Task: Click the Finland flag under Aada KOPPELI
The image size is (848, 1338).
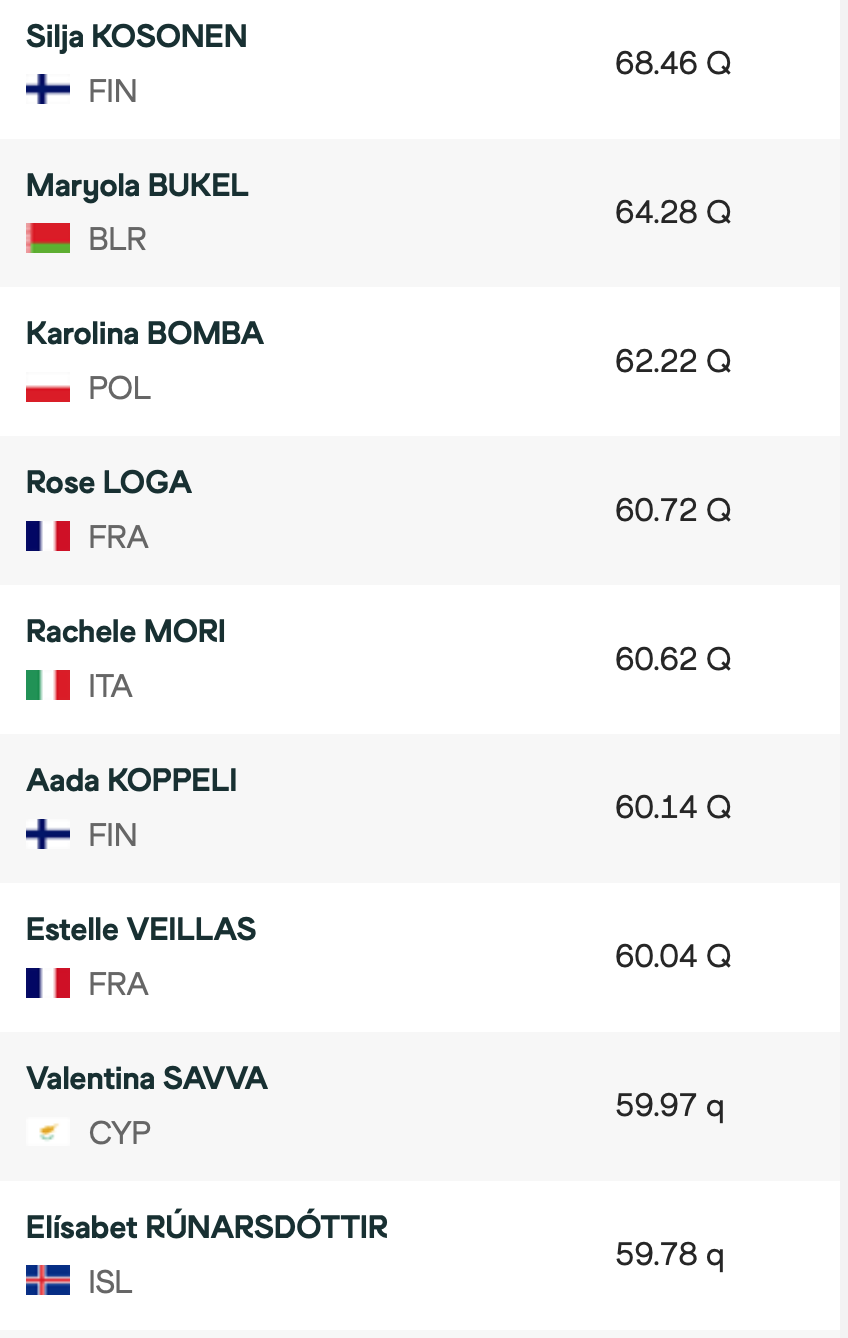Action: point(48,834)
